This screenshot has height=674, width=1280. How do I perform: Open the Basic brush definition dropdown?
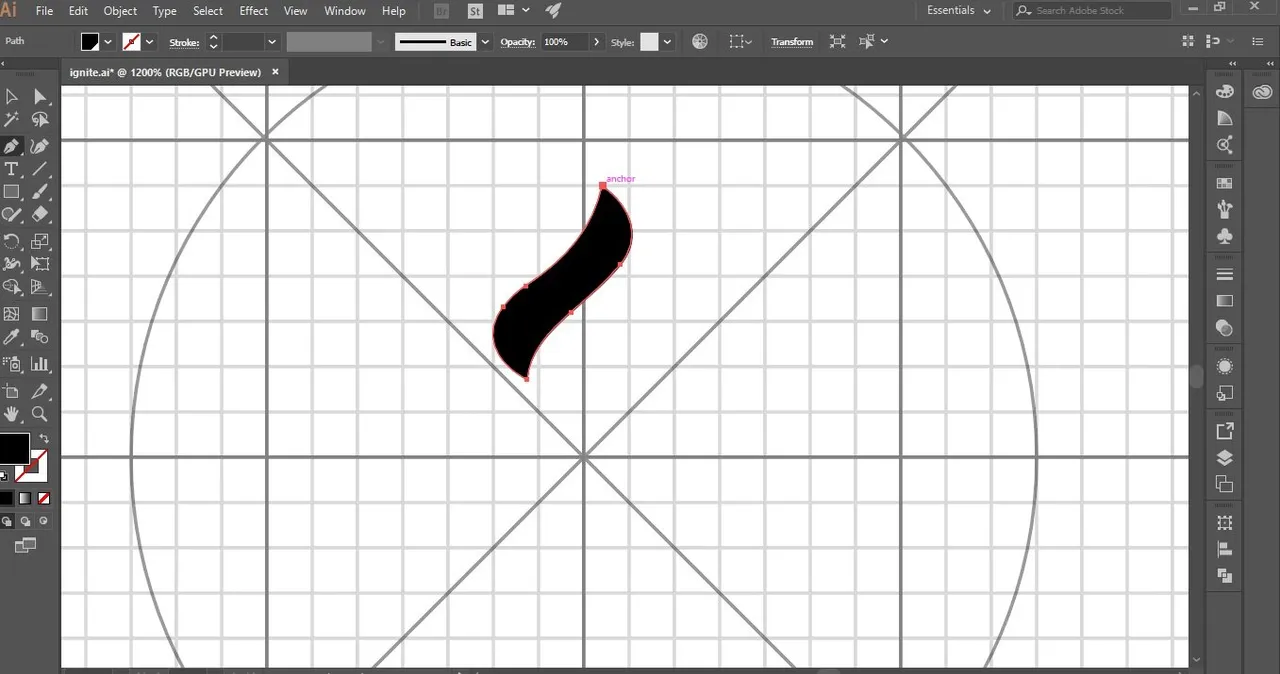[x=485, y=42]
